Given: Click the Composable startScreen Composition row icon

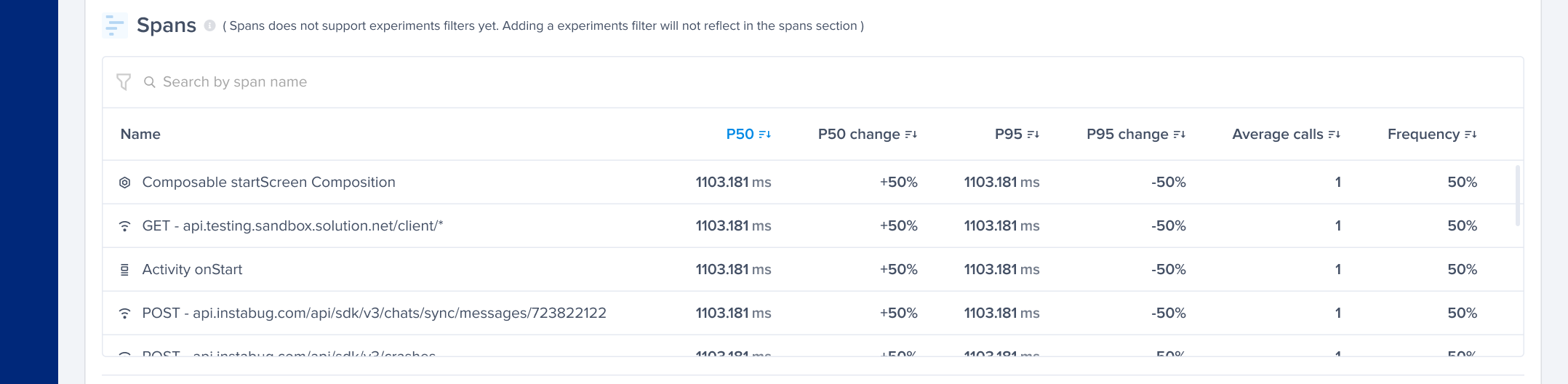Looking at the screenshot, I should 125,183.
